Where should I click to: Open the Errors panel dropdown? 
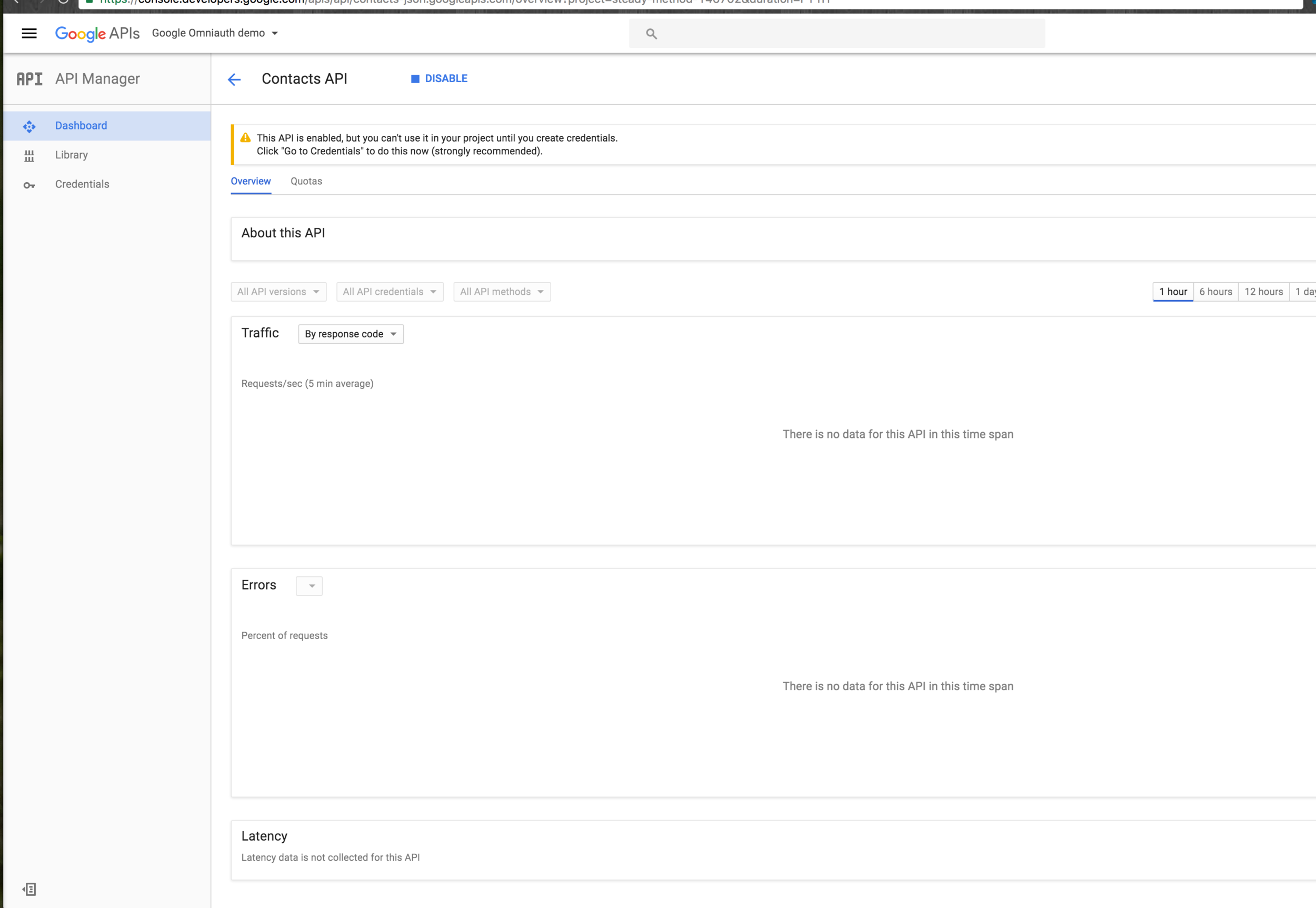click(309, 586)
